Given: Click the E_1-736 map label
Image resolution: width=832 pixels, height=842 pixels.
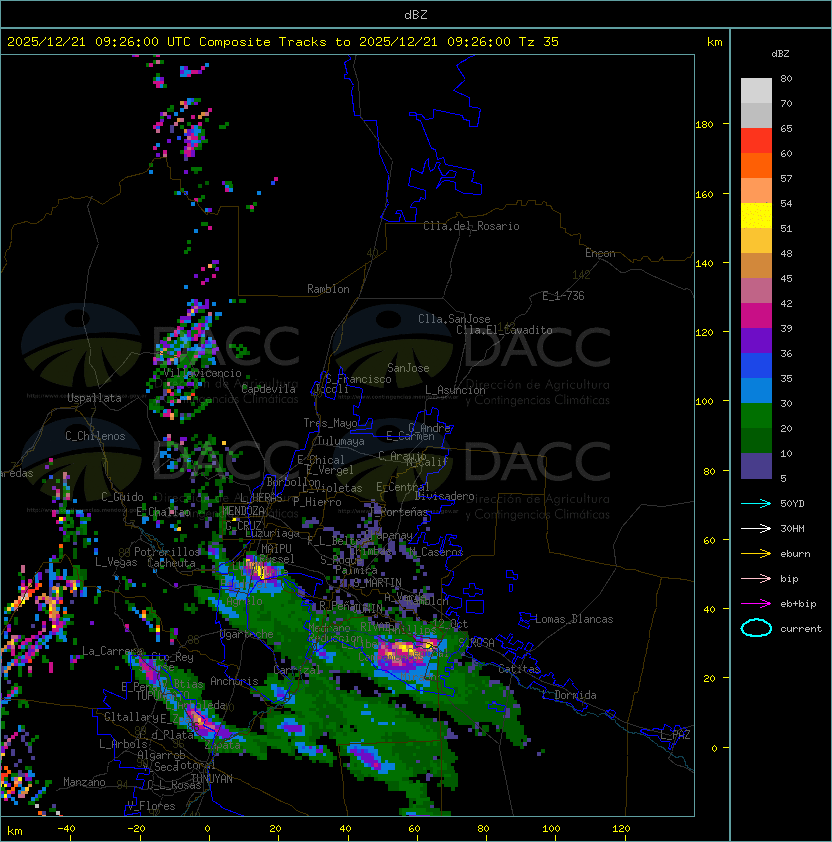Looking at the screenshot, I should coord(563,296).
